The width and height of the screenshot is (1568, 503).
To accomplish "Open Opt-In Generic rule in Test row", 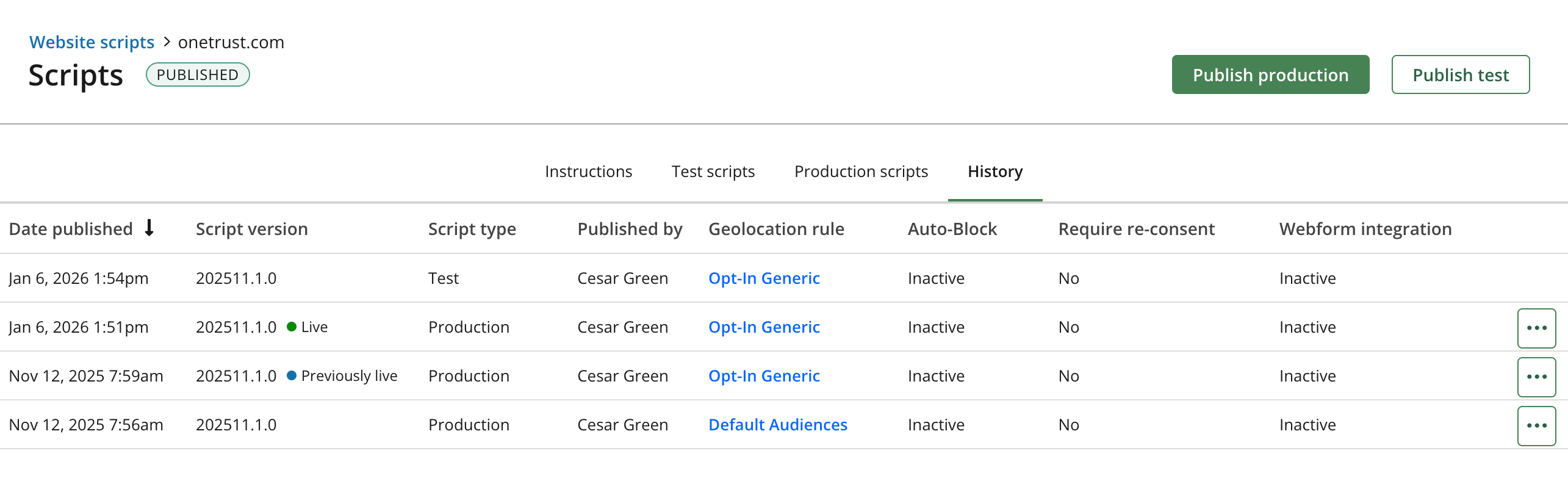I will tap(764, 278).
